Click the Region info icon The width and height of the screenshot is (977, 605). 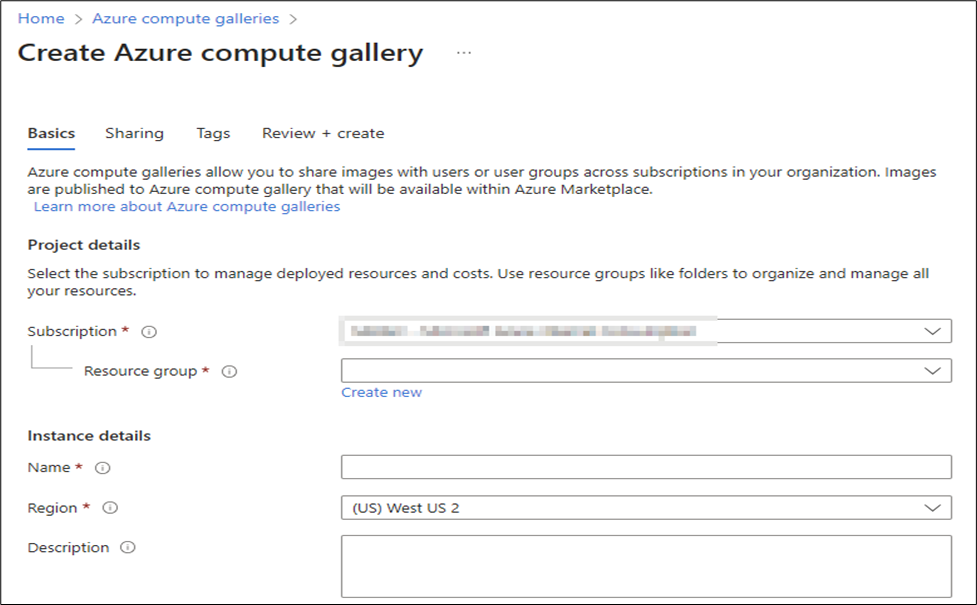click(x=110, y=508)
